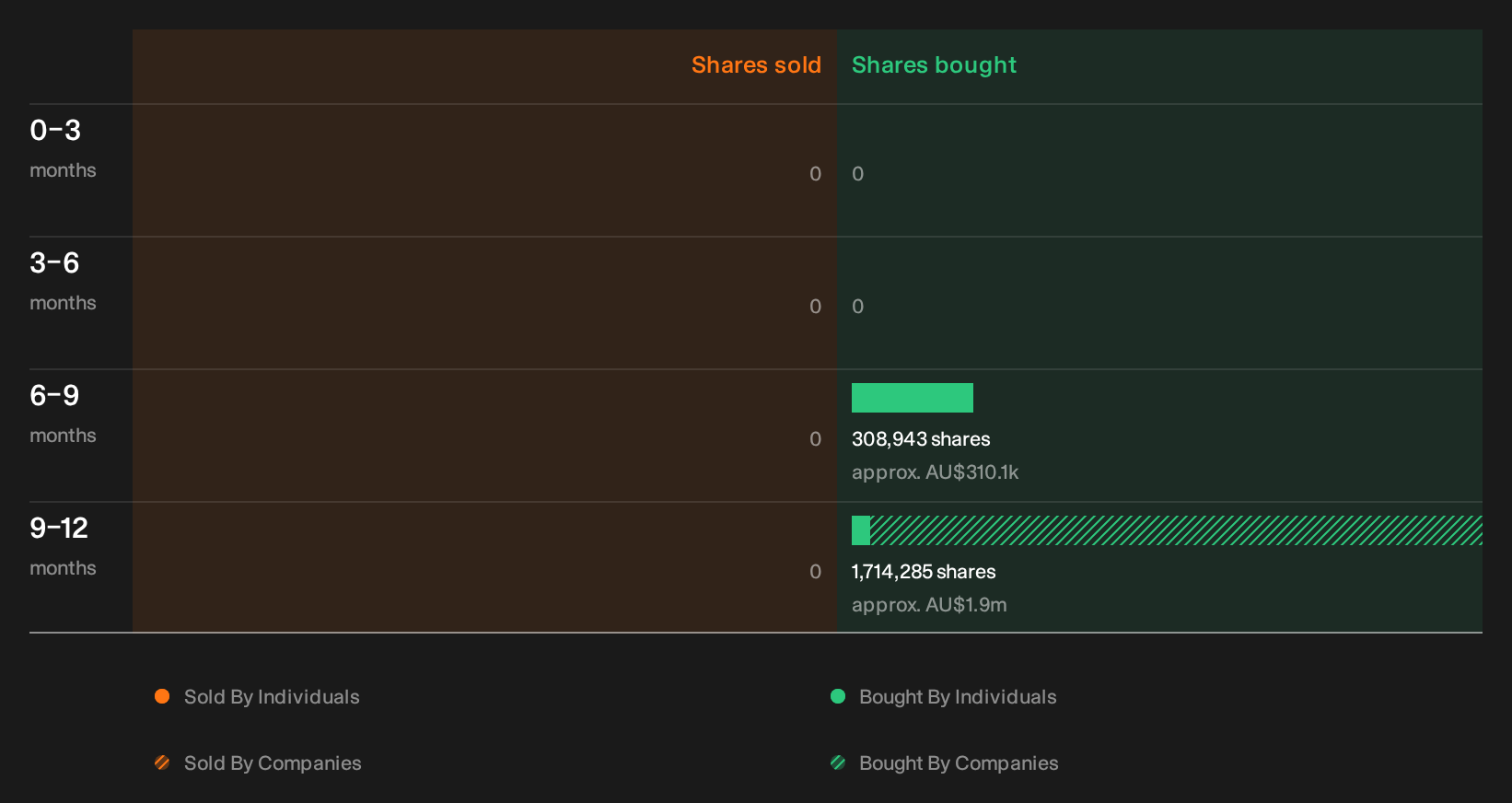Screen dimensions: 1512x803
Task: Click the striped Bought By Companies legend icon
Action: (x=838, y=762)
